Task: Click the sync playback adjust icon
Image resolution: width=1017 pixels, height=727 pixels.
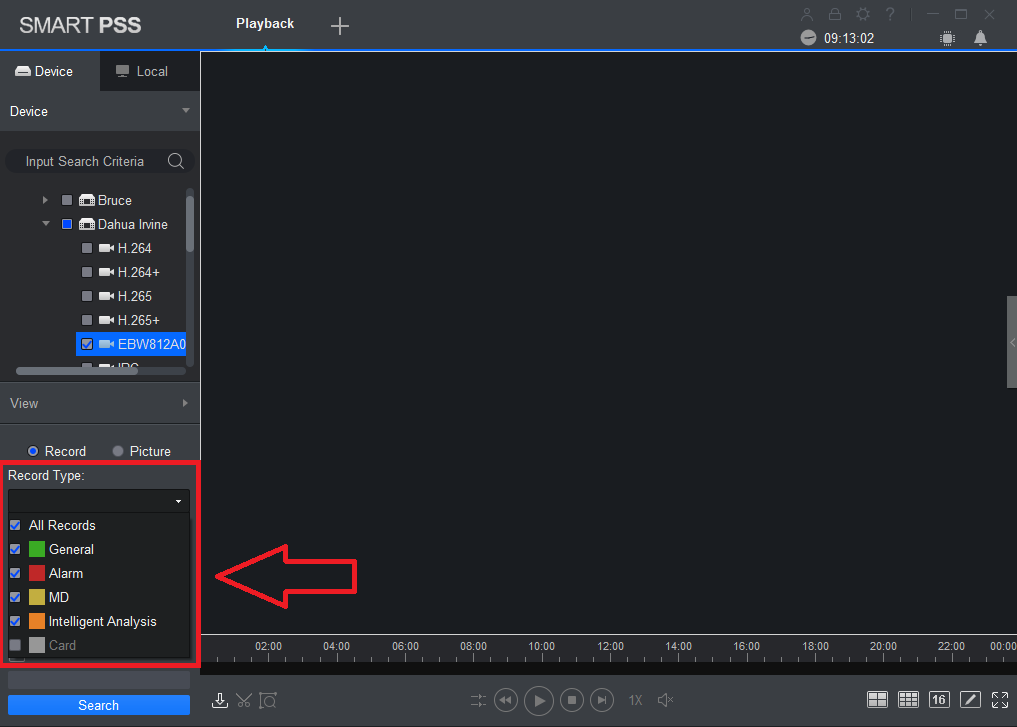Action: click(478, 700)
